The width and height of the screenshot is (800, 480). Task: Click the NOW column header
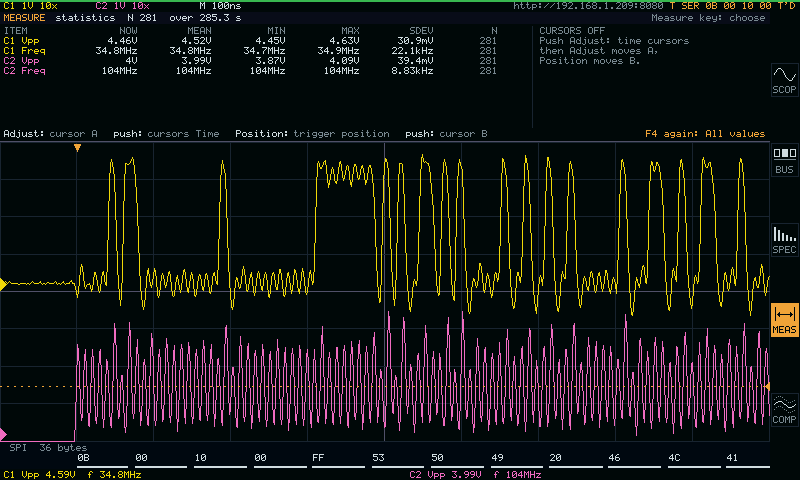pos(128,31)
